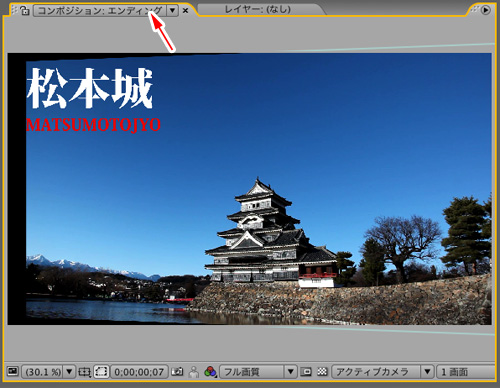The width and height of the screenshot is (500, 388).
Task: Toggle the transparency grid checkerboard icon
Action: tap(322, 371)
